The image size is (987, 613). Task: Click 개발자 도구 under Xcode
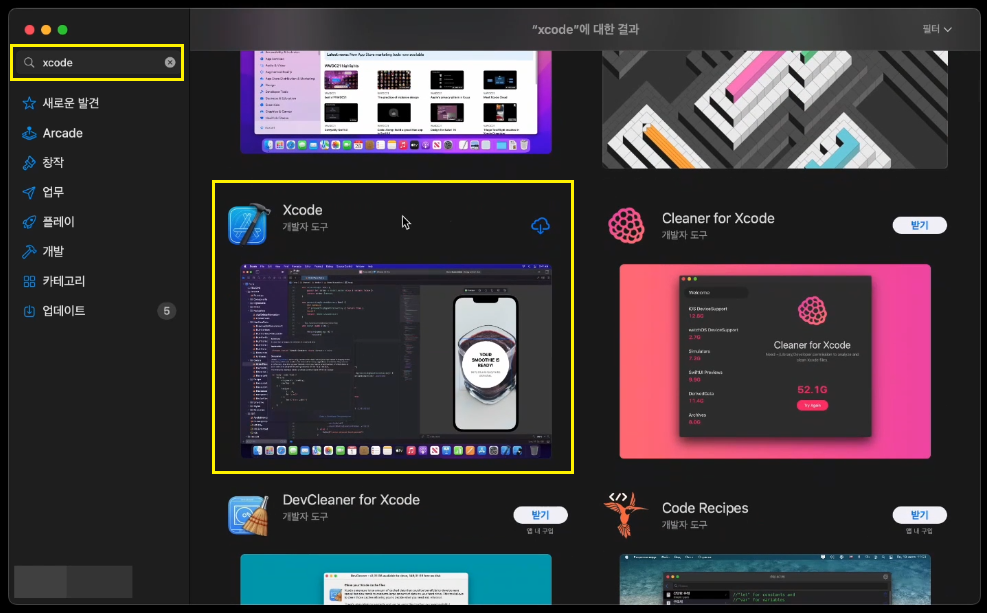(305, 227)
